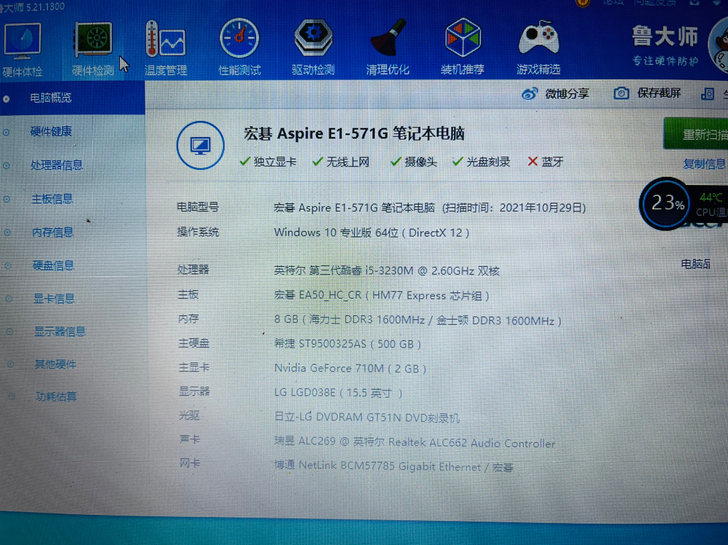Click the EA50_HC_CR motherboard value
This screenshot has height=545, width=728.
[x=381, y=296]
